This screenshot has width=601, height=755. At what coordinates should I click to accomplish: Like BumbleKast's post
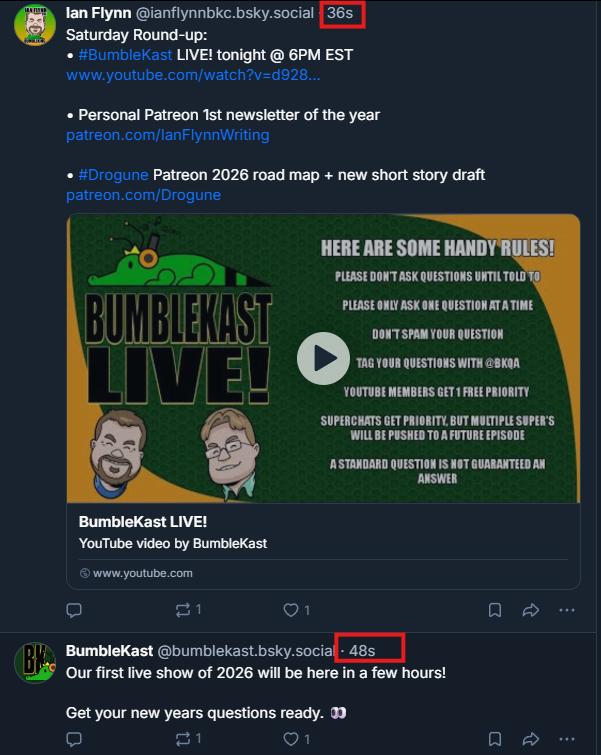click(292, 739)
